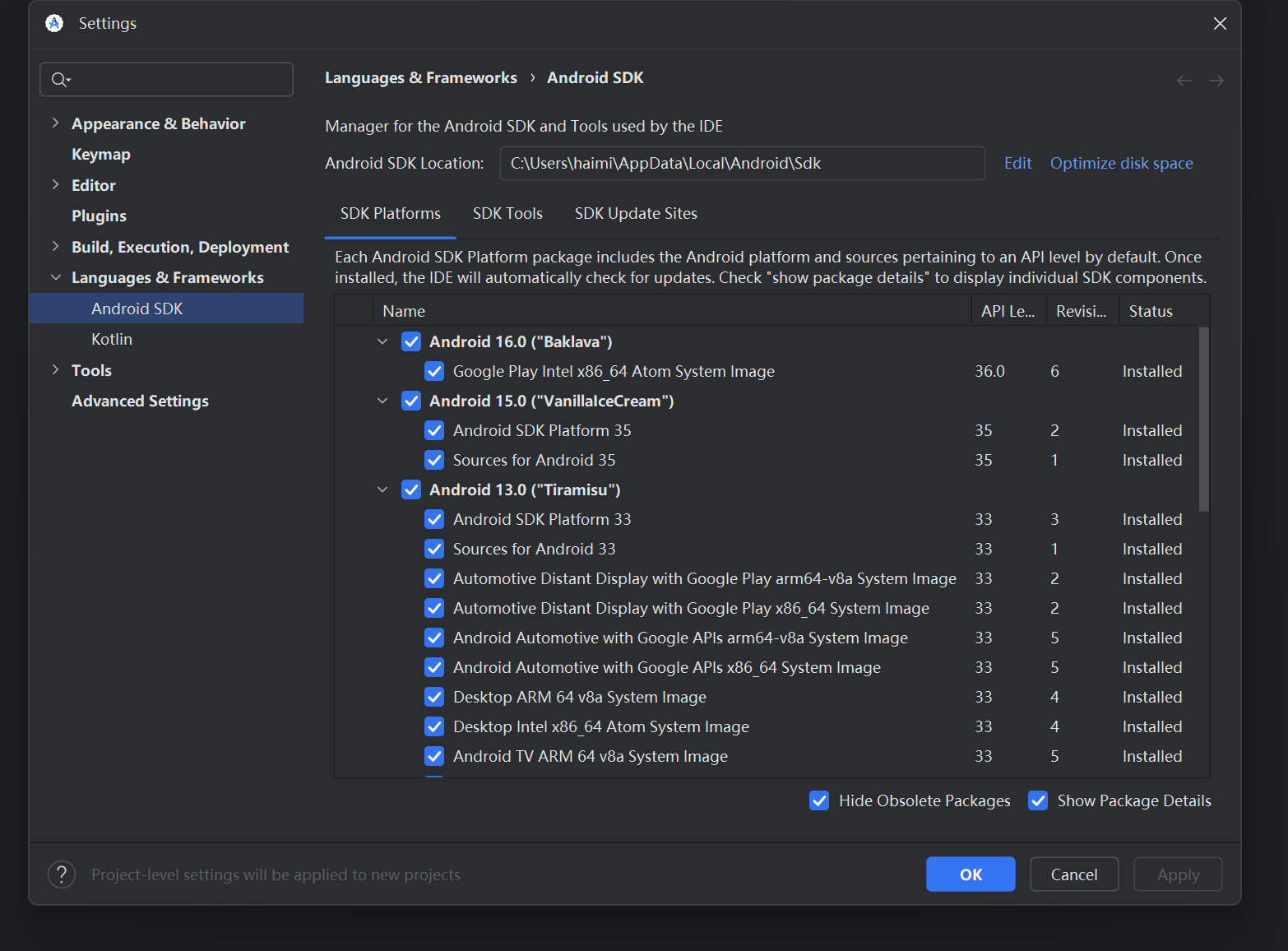This screenshot has height=951, width=1288.
Task: Expand Appearance & Behavior section
Action: click(x=55, y=123)
